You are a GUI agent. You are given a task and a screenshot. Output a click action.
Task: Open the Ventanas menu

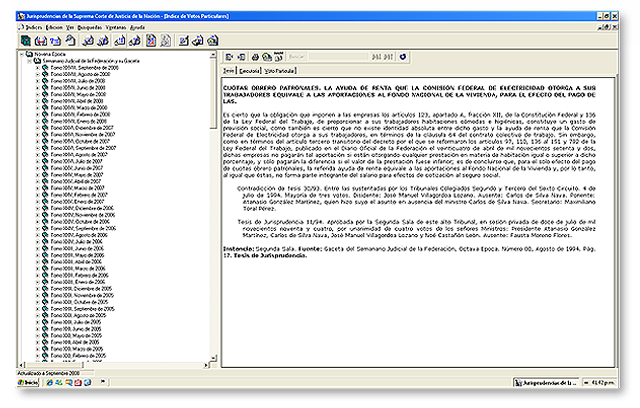(x=116, y=27)
